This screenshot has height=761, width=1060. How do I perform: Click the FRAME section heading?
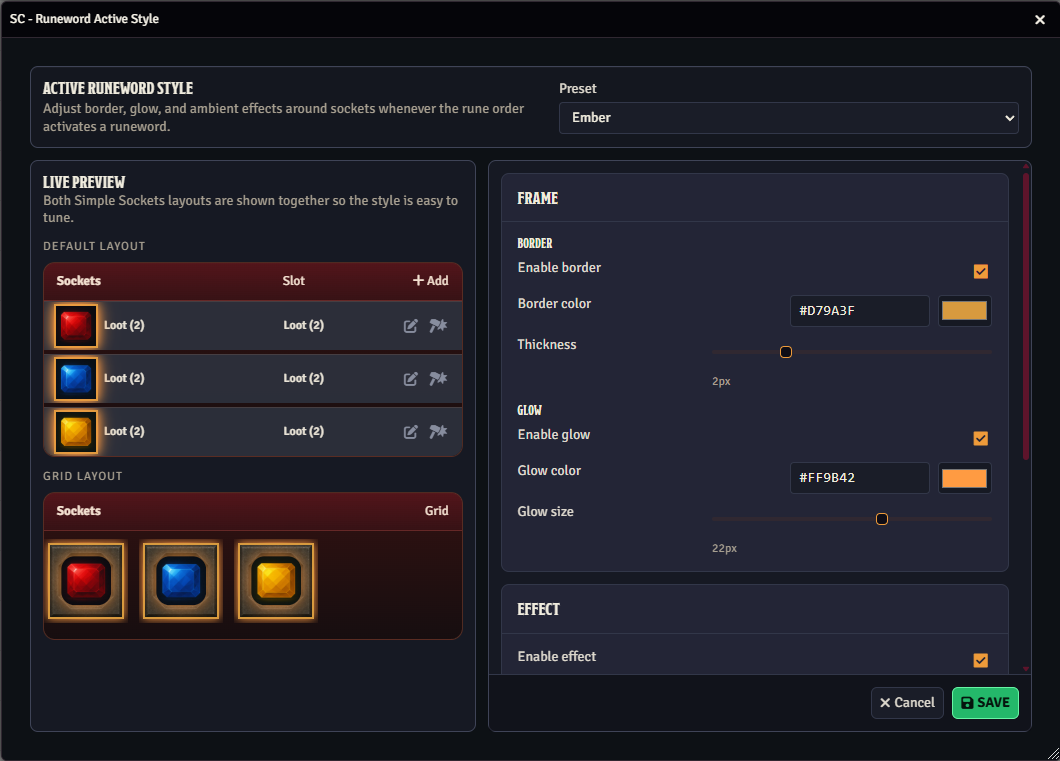537,199
